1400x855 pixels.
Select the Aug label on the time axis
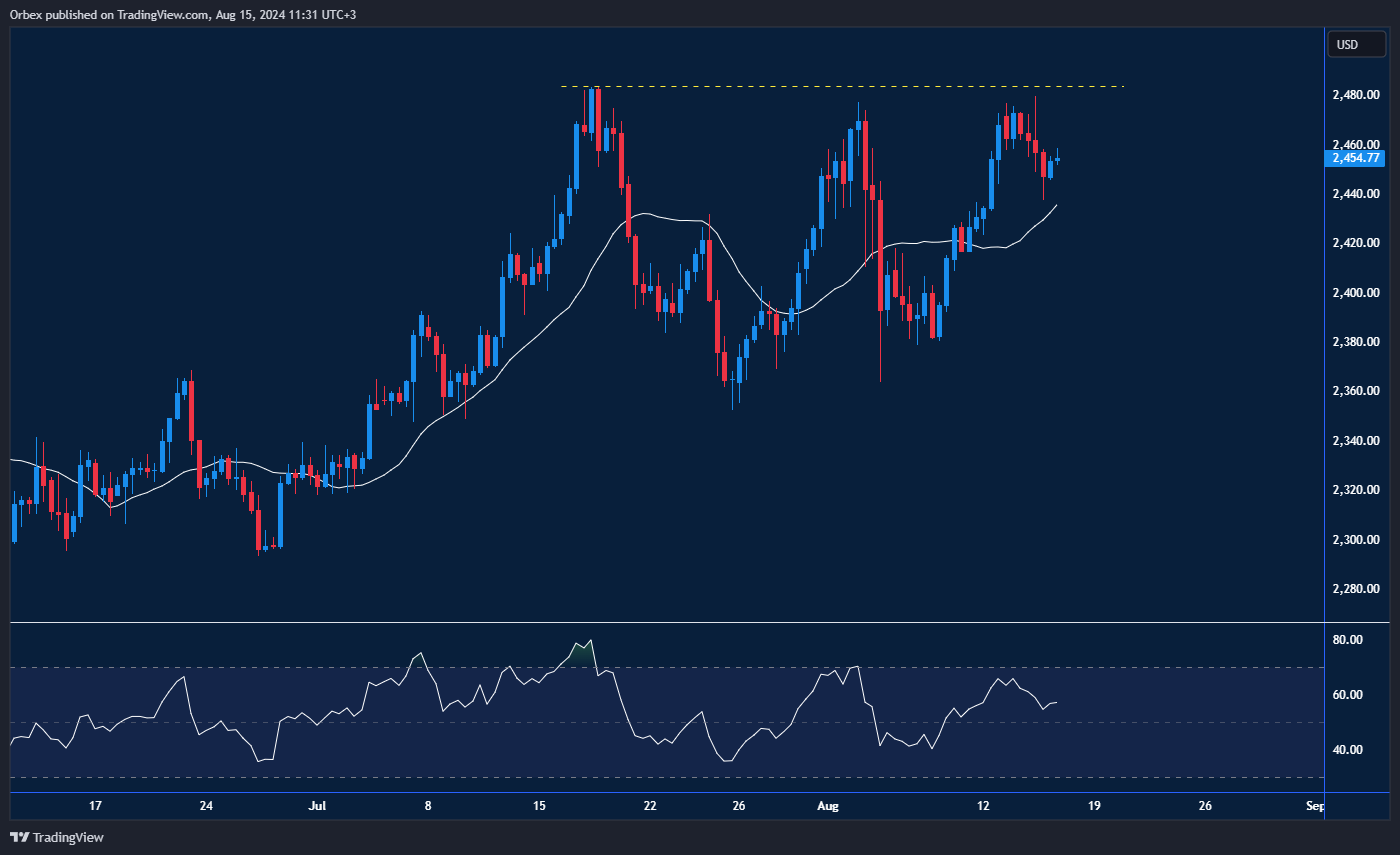[x=828, y=806]
